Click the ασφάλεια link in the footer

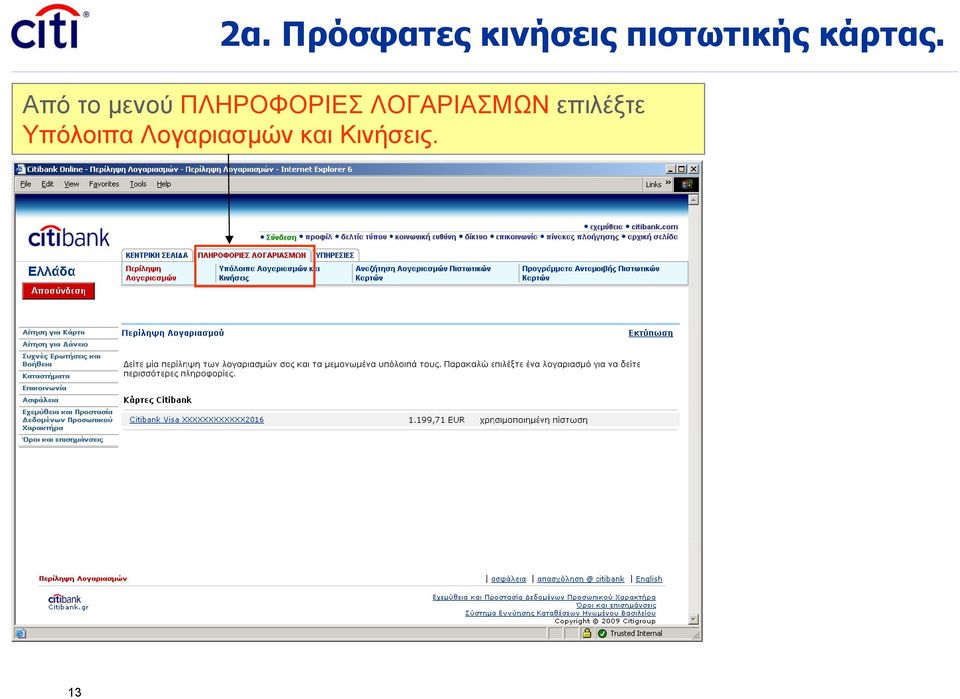[x=508, y=579]
